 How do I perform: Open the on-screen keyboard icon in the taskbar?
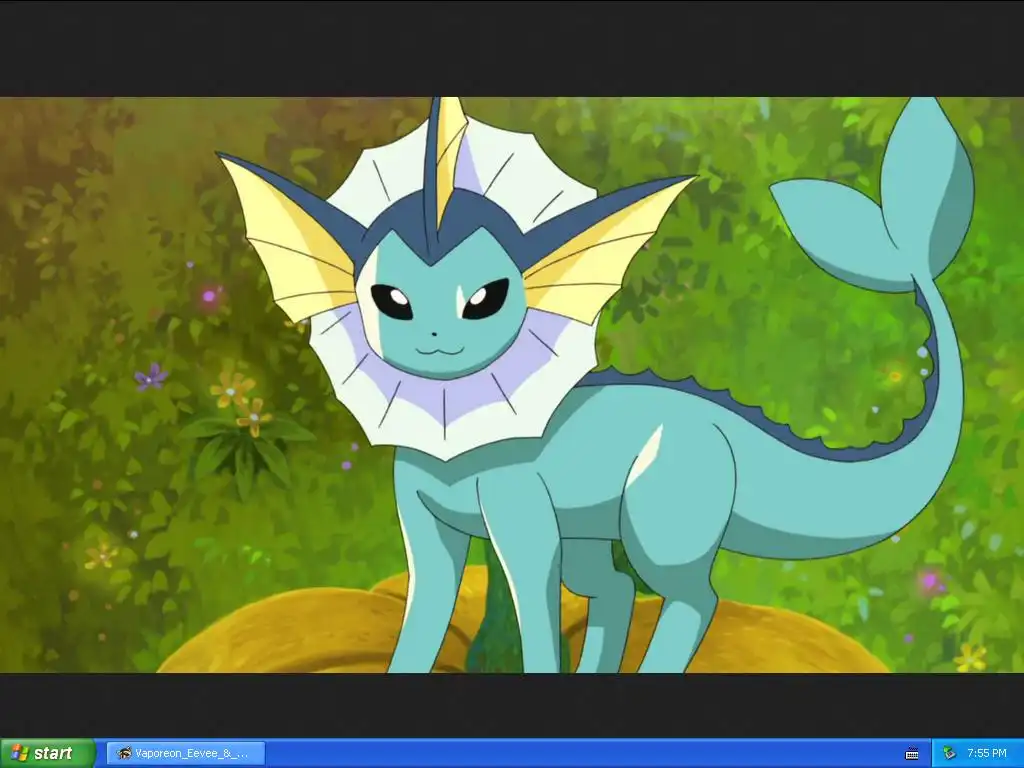tap(912, 754)
